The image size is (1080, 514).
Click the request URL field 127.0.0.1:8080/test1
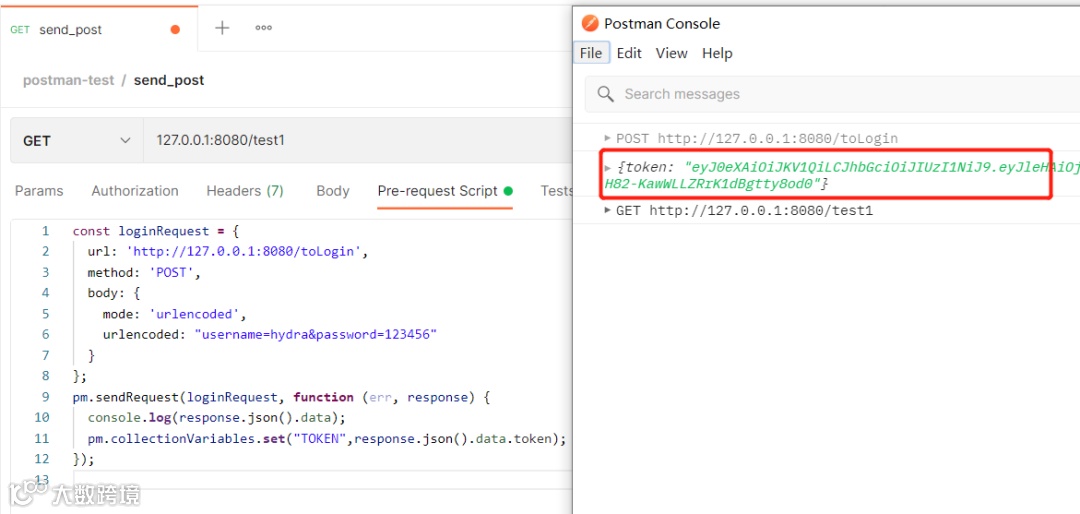pyautogui.click(x=357, y=141)
